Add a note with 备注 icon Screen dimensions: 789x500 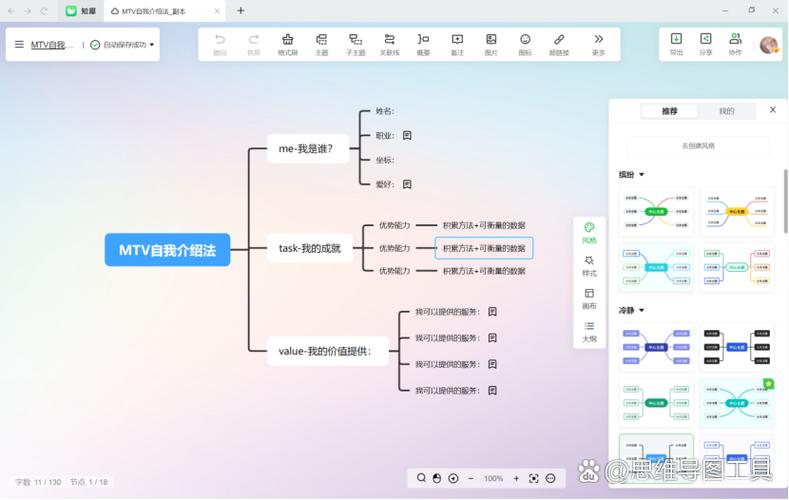[x=457, y=39]
